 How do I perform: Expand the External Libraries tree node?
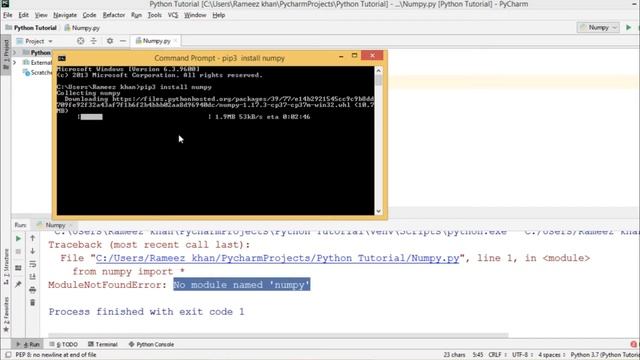[x=14, y=62]
